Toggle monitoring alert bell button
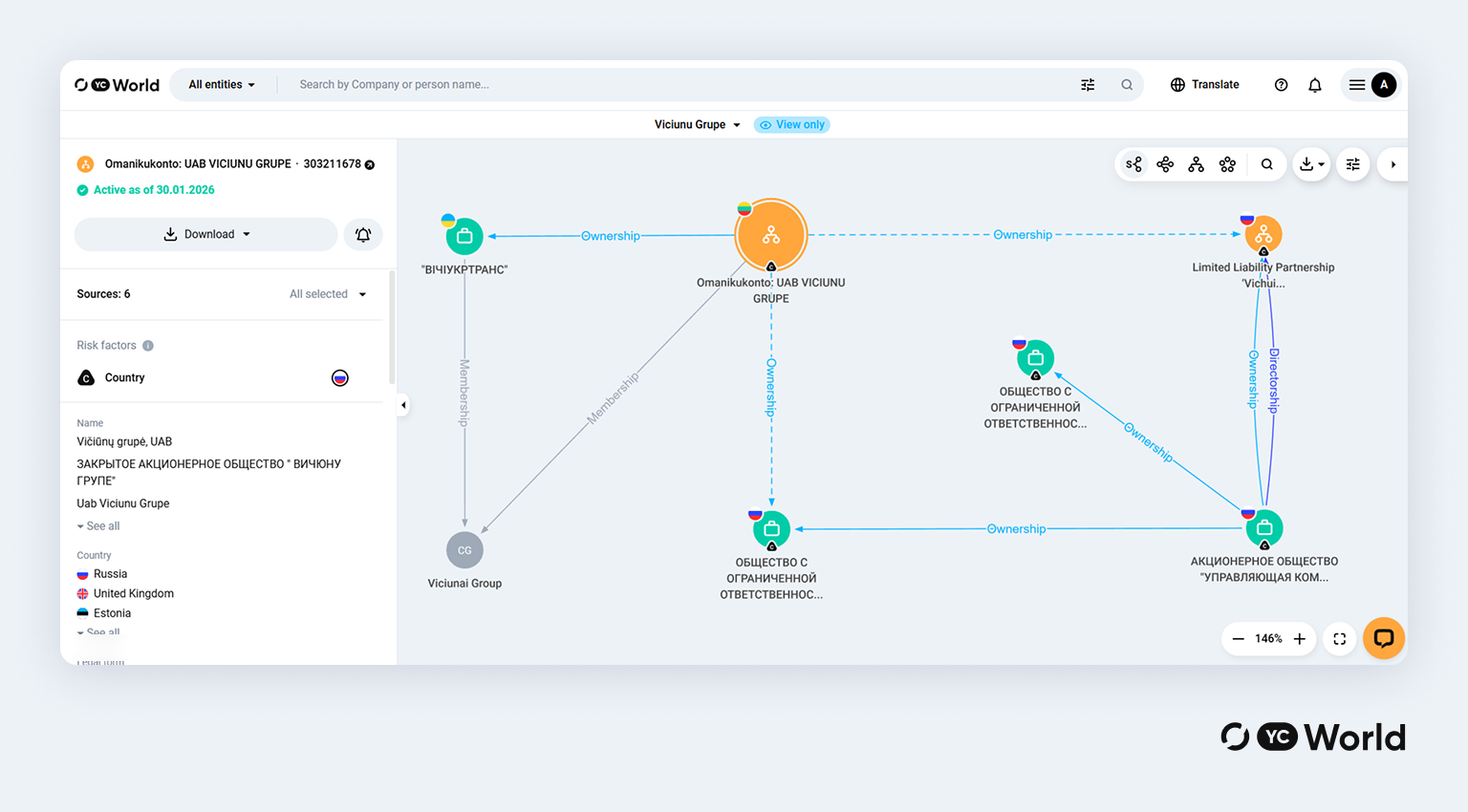 coord(363,234)
